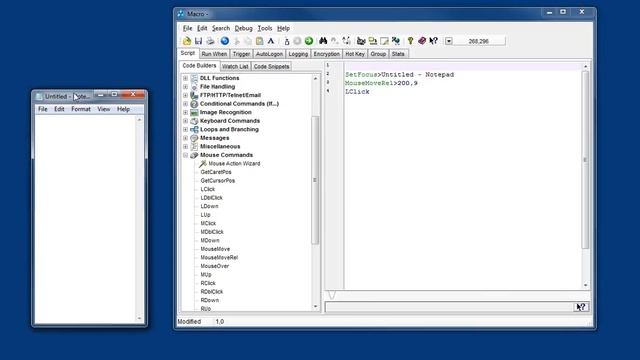Expand the Image Recognition node
The height and width of the screenshot is (360, 640).
pyautogui.click(x=185, y=112)
